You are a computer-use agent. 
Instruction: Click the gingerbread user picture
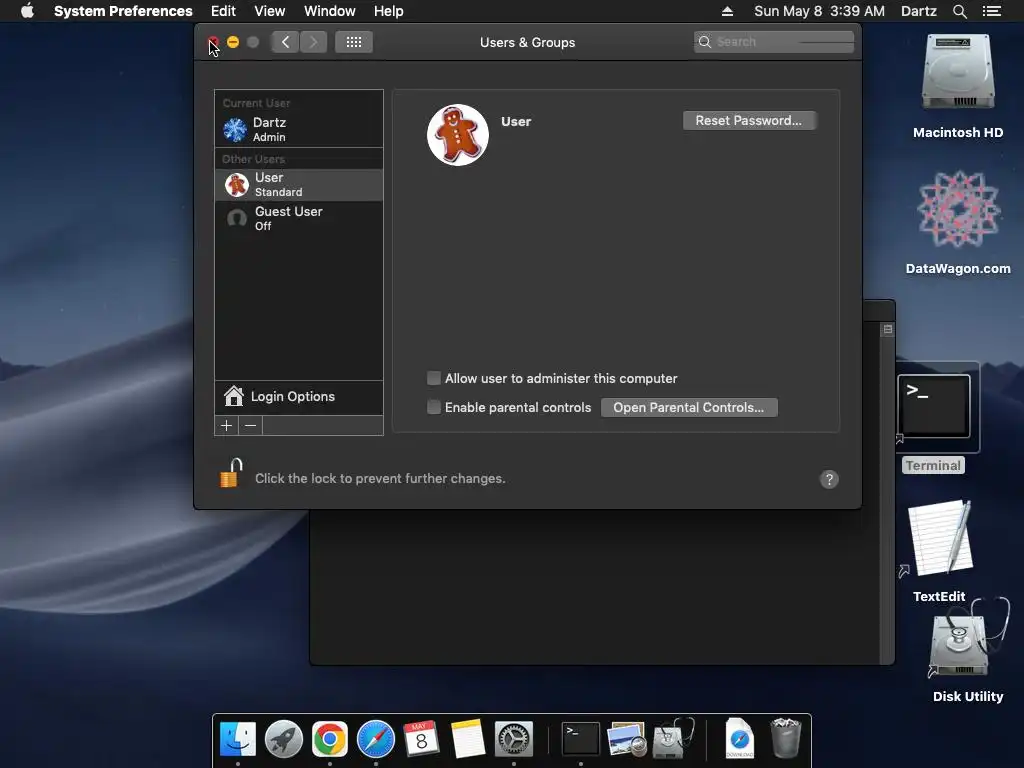(x=458, y=135)
